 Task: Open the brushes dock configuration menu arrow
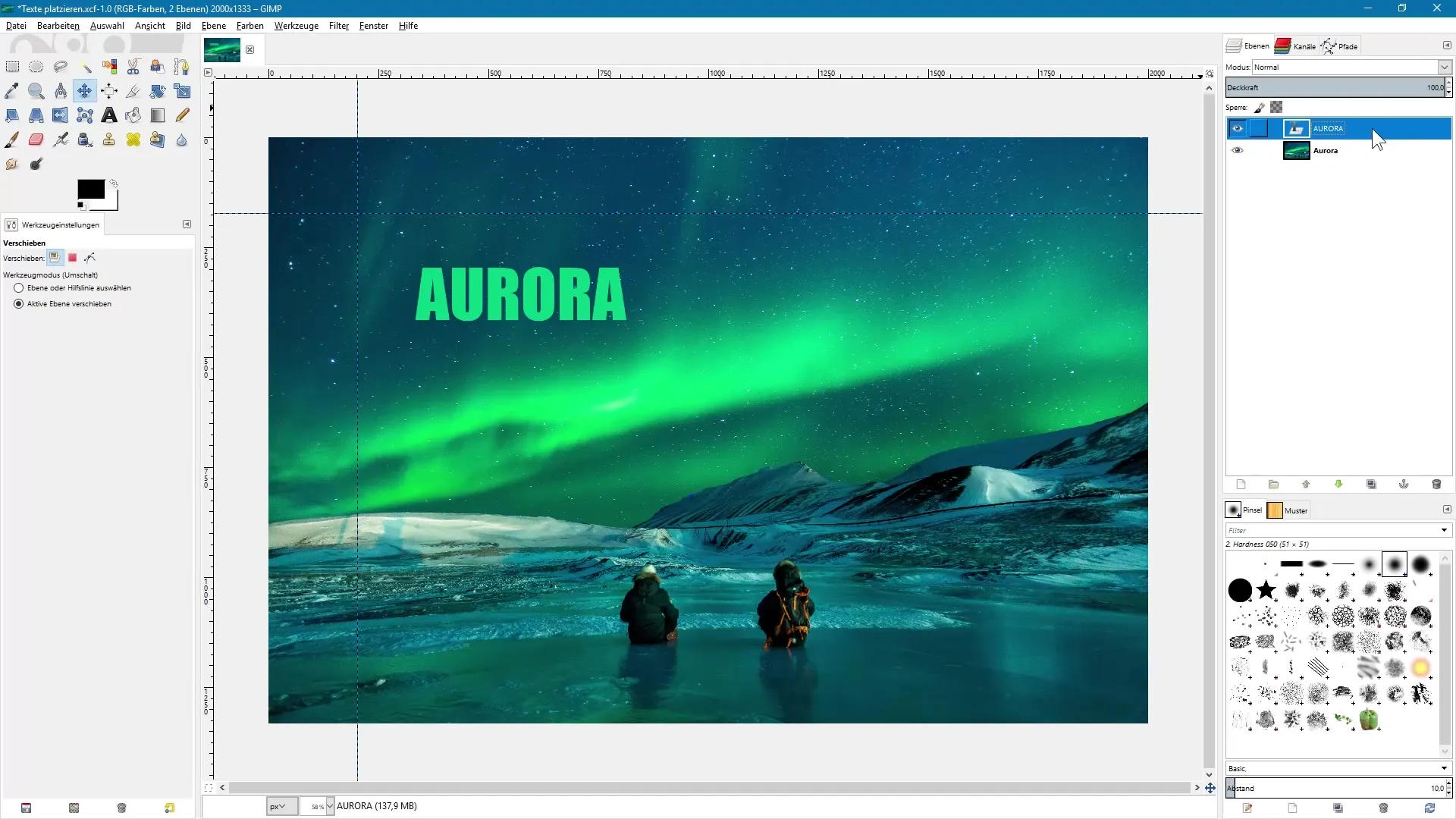click(1447, 510)
